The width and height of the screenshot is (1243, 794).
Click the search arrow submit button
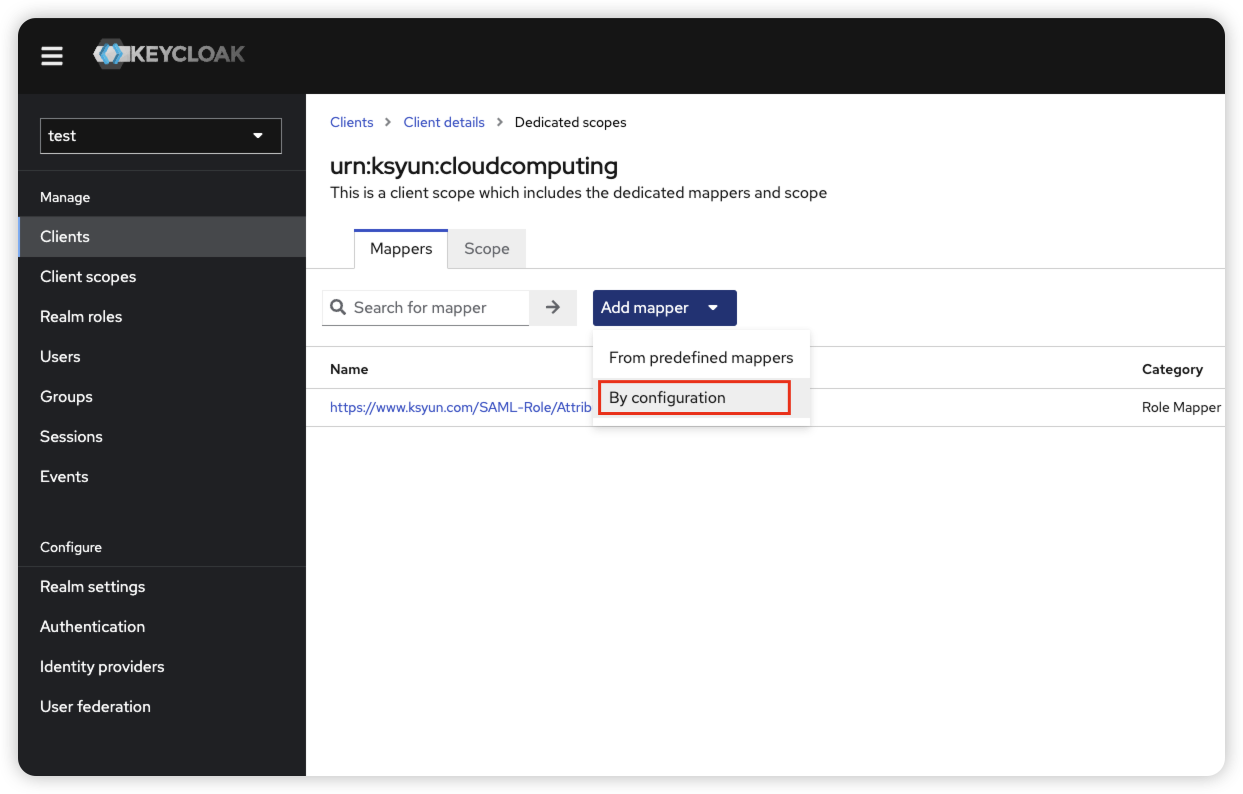coord(553,308)
